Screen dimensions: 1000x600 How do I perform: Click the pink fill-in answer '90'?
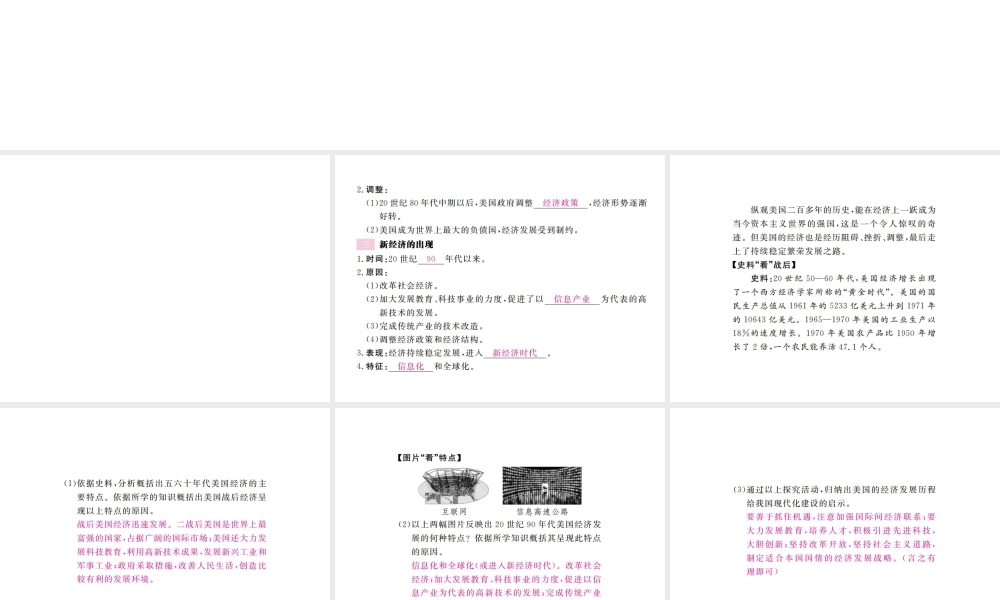[430, 259]
